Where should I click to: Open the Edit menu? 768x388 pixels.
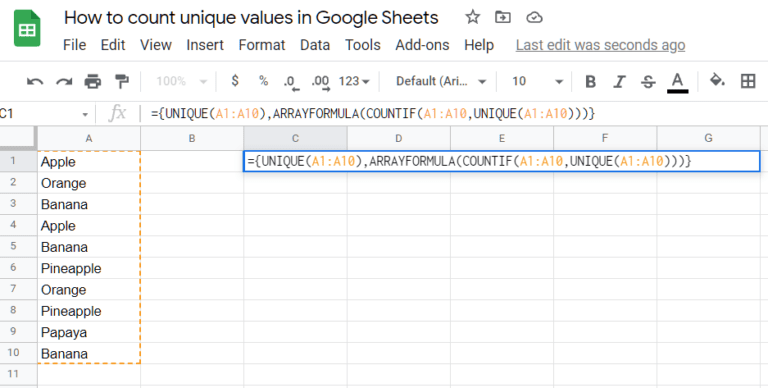[x=113, y=45]
